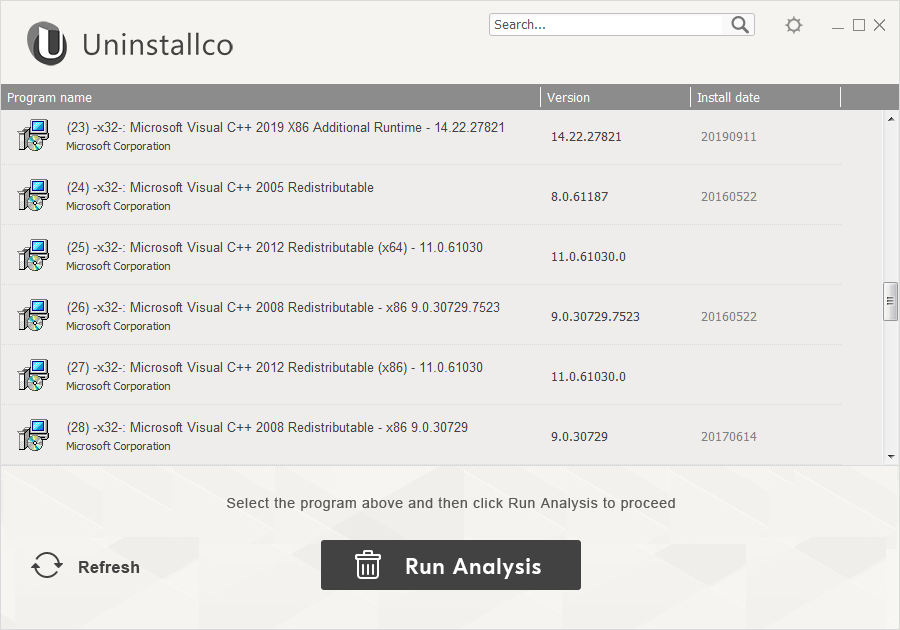Click version value 8.0.61187
The height and width of the screenshot is (630, 900).
(x=579, y=197)
